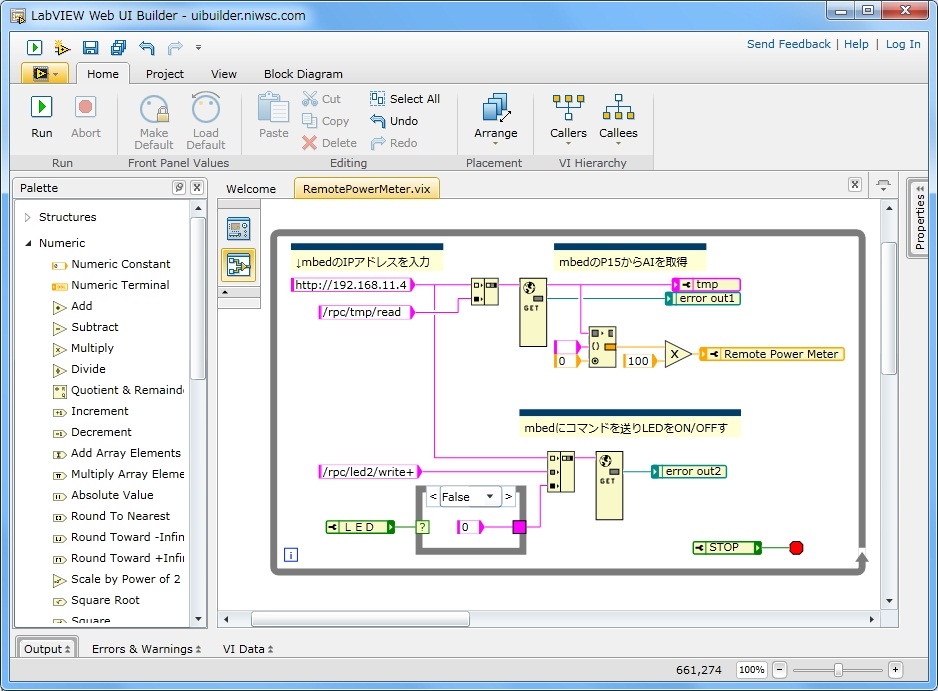Select Numeric Constant from the palette

(111, 264)
